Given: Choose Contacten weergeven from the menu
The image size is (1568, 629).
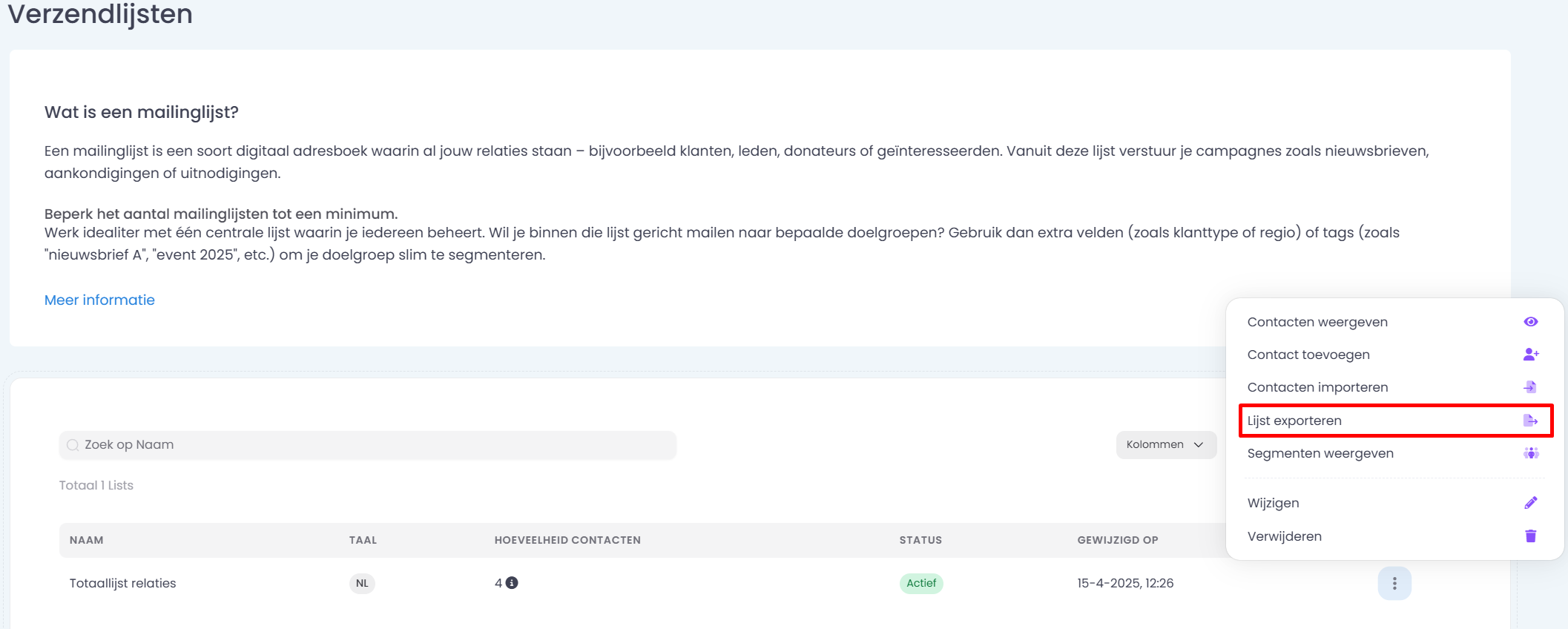Looking at the screenshot, I should pos(1317,322).
